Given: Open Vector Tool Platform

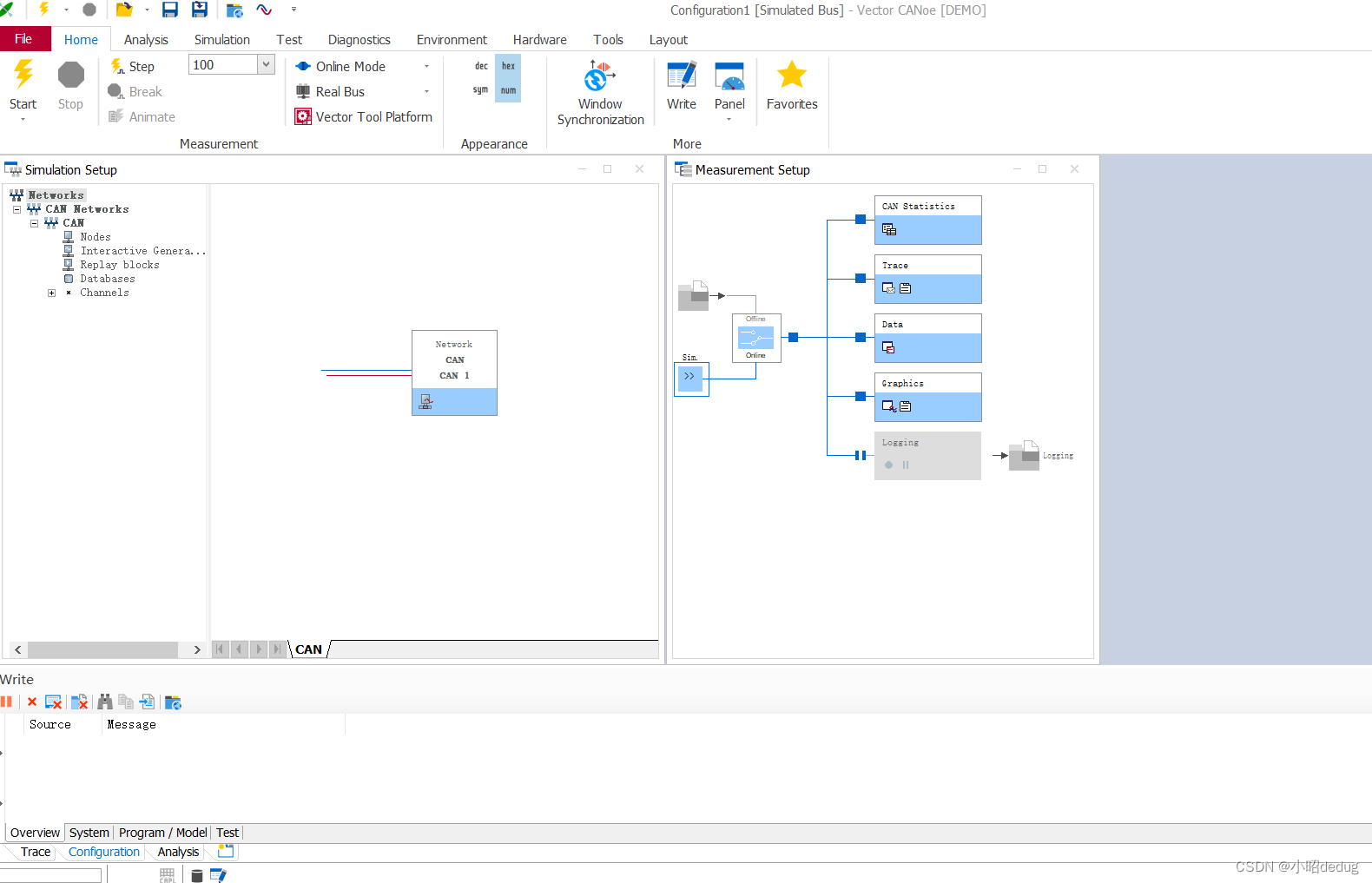Looking at the screenshot, I should (363, 116).
